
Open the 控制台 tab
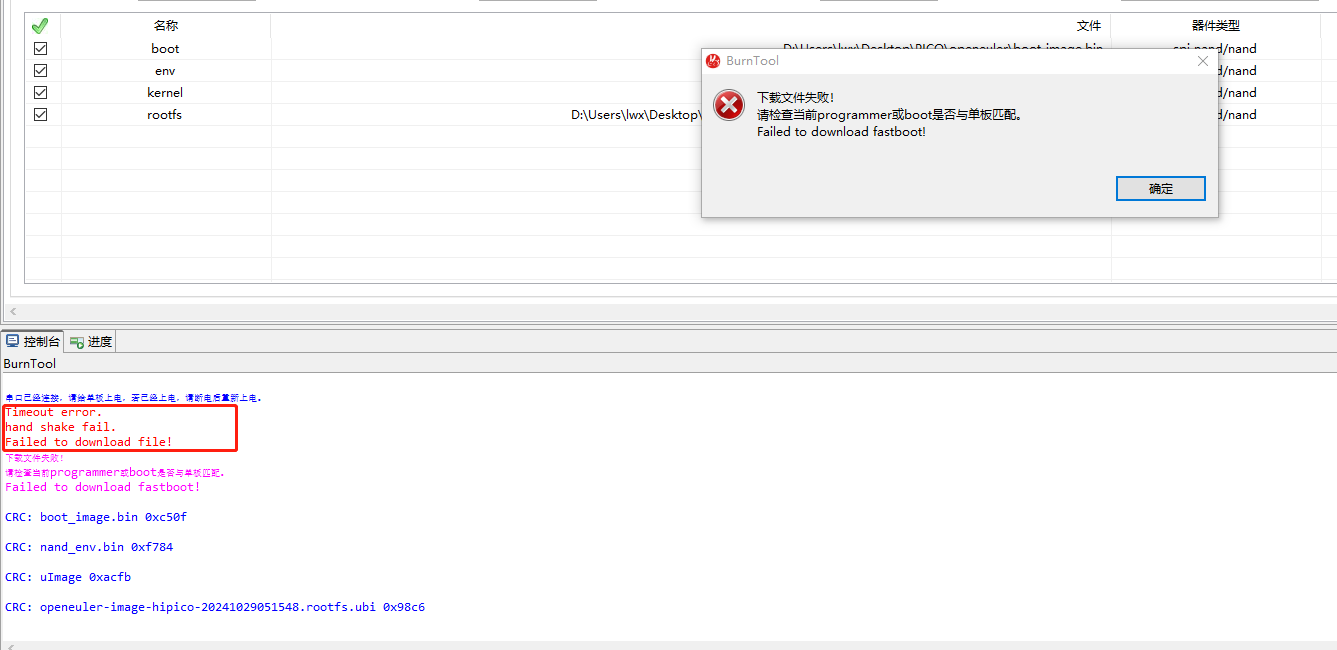tap(33, 342)
